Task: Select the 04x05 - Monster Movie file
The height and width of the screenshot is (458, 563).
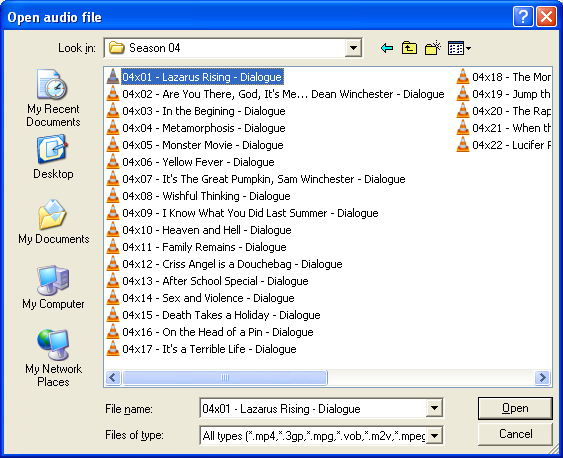Action: click(x=195, y=145)
